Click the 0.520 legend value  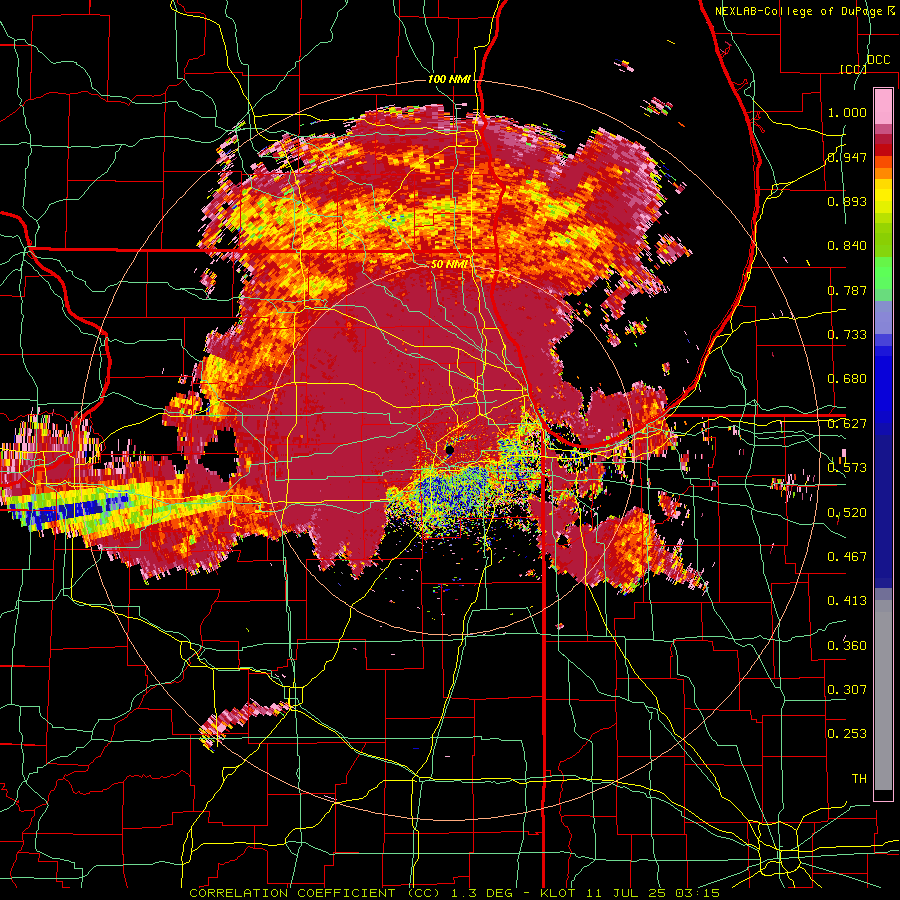[x=847, y=512]
